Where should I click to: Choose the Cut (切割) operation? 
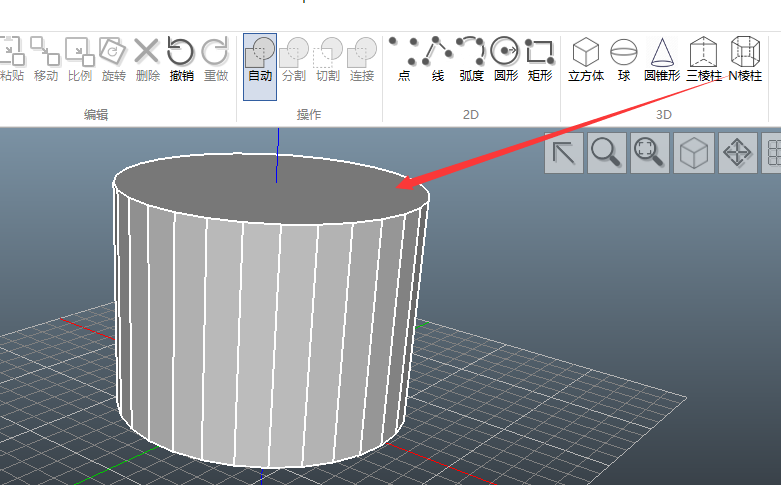[x=328, y=59]
